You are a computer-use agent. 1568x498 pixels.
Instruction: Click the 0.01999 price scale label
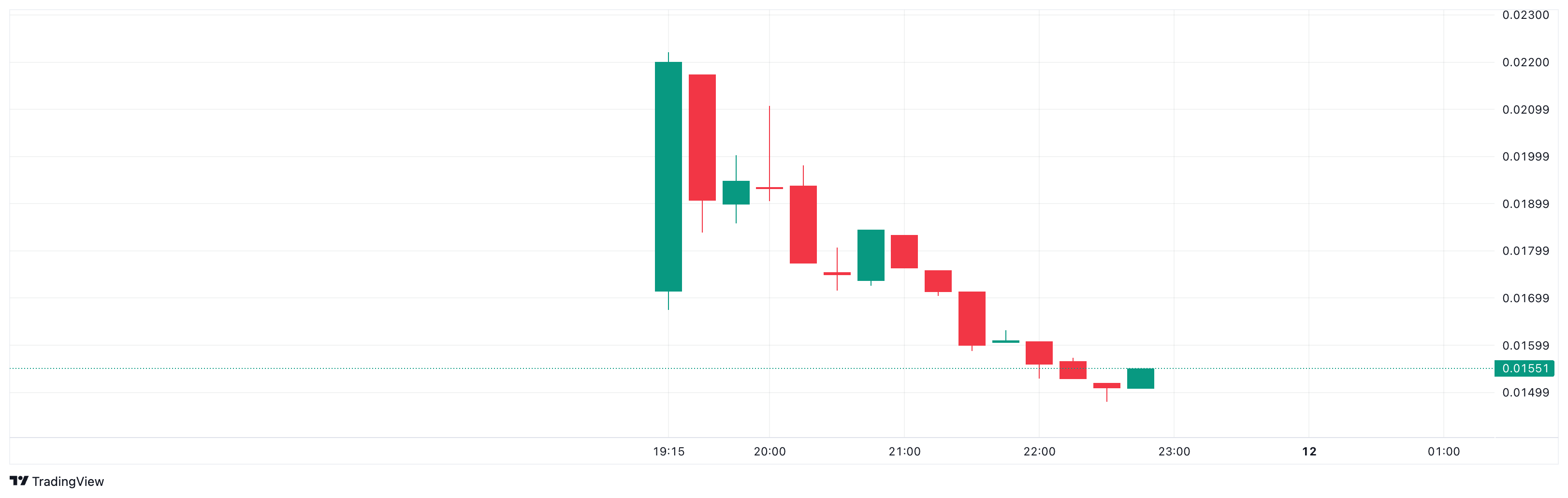(x=1525, y=157)
